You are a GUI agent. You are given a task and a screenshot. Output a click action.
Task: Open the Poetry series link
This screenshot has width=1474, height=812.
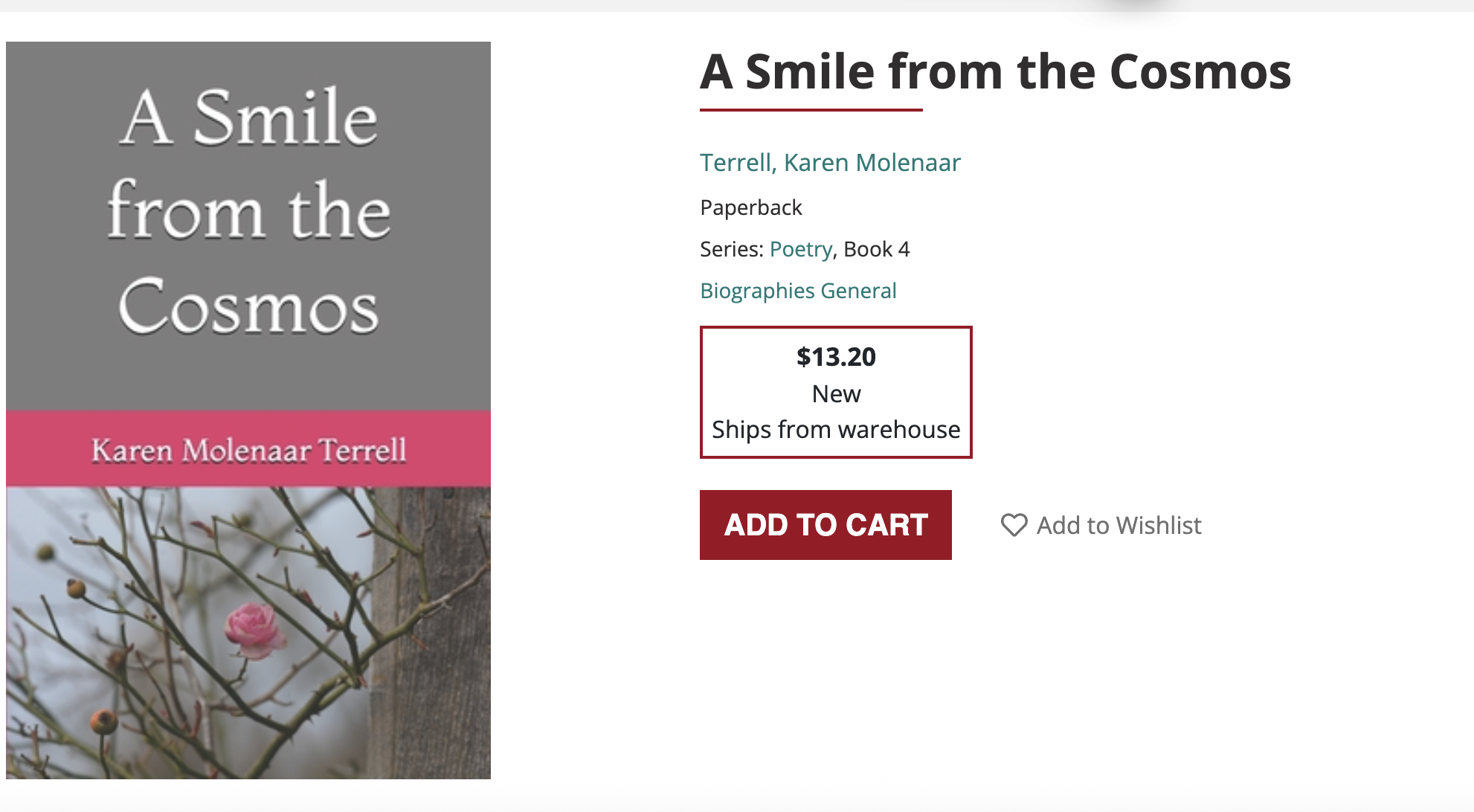[800, 249]
